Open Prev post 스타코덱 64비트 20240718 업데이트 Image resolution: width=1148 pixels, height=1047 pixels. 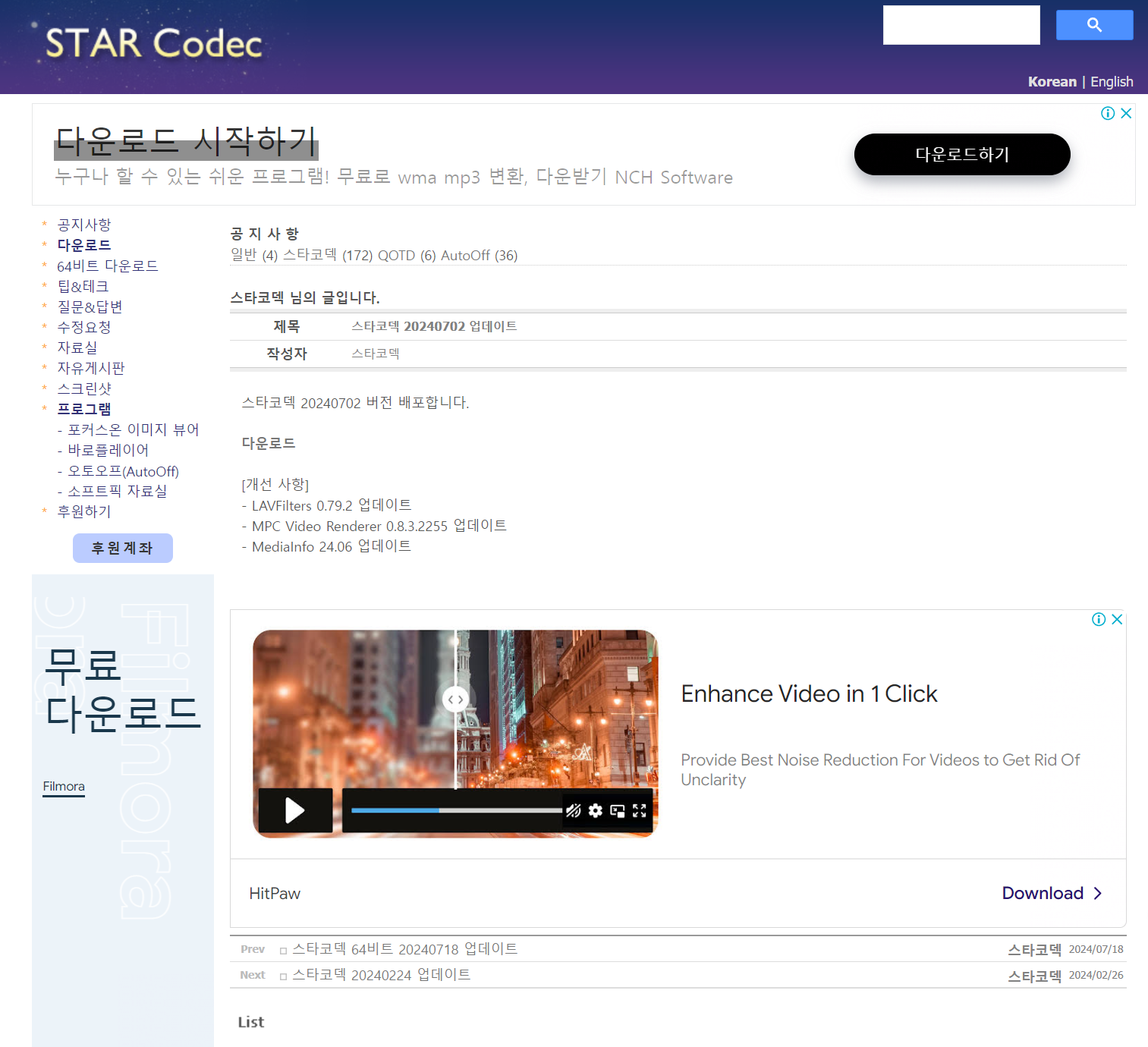point(404,949)
